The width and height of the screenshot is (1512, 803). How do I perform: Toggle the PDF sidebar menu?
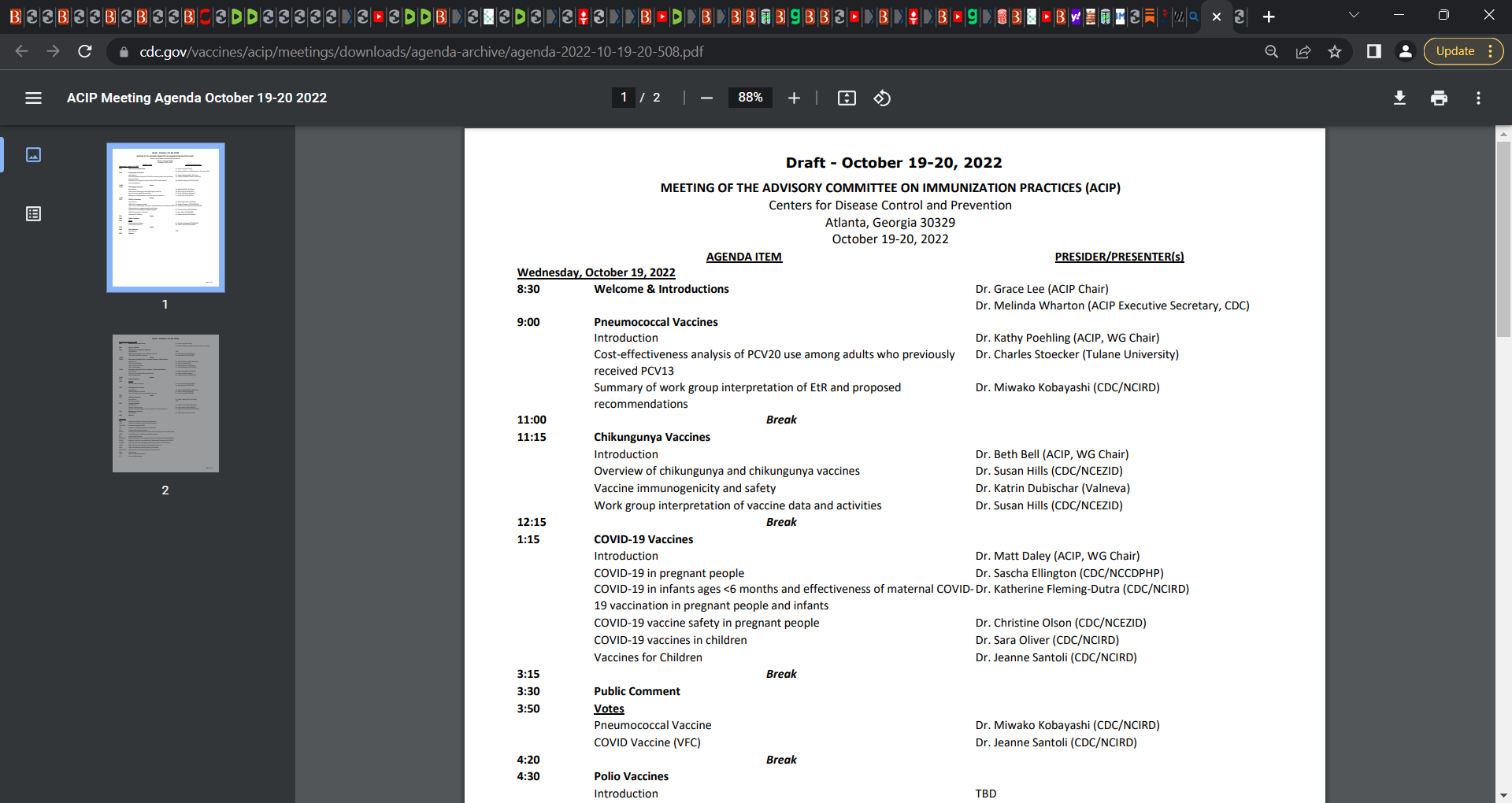33,98
